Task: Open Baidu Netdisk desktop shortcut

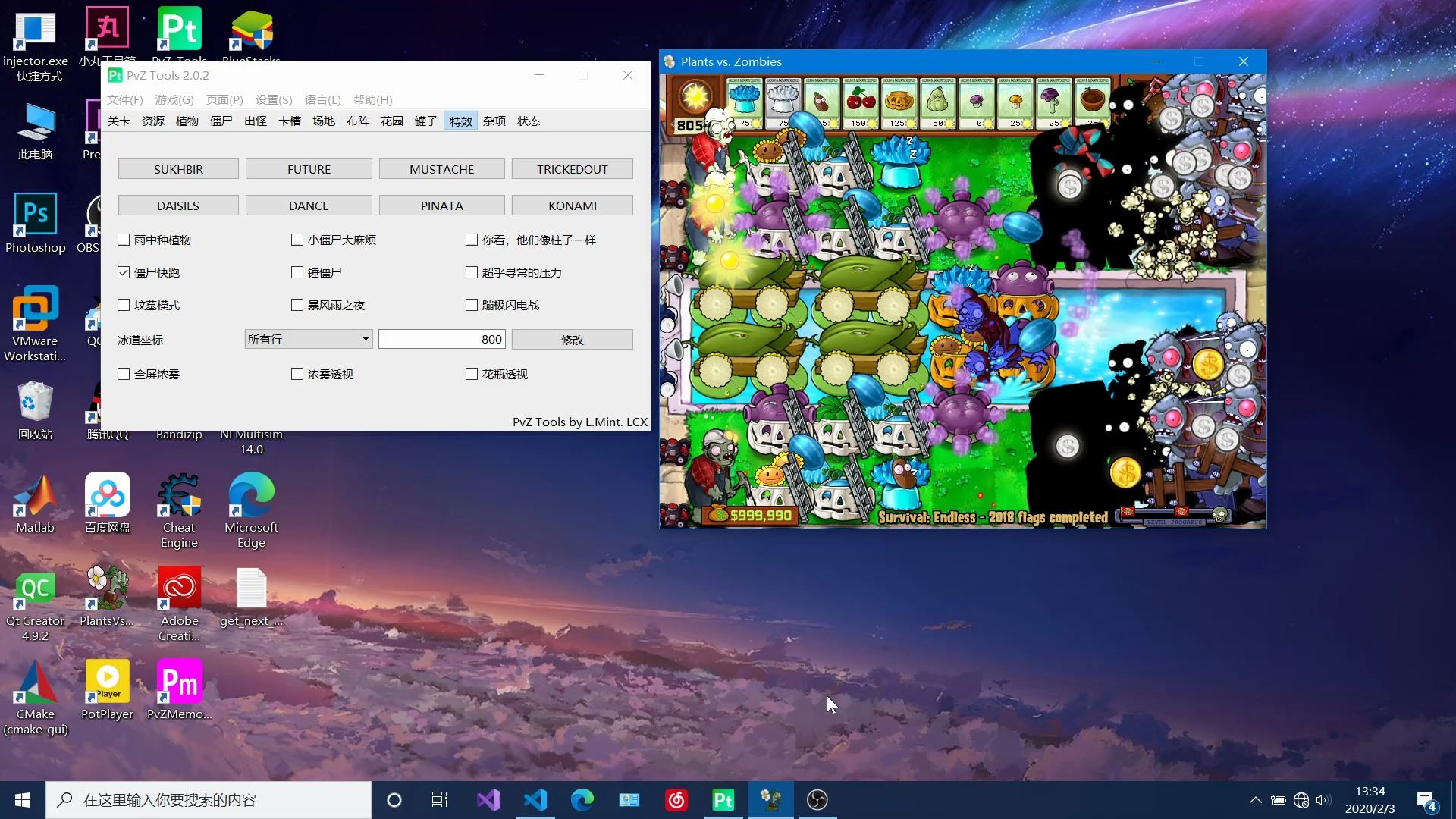Action: pyautogui.click(x=107, y=504)
